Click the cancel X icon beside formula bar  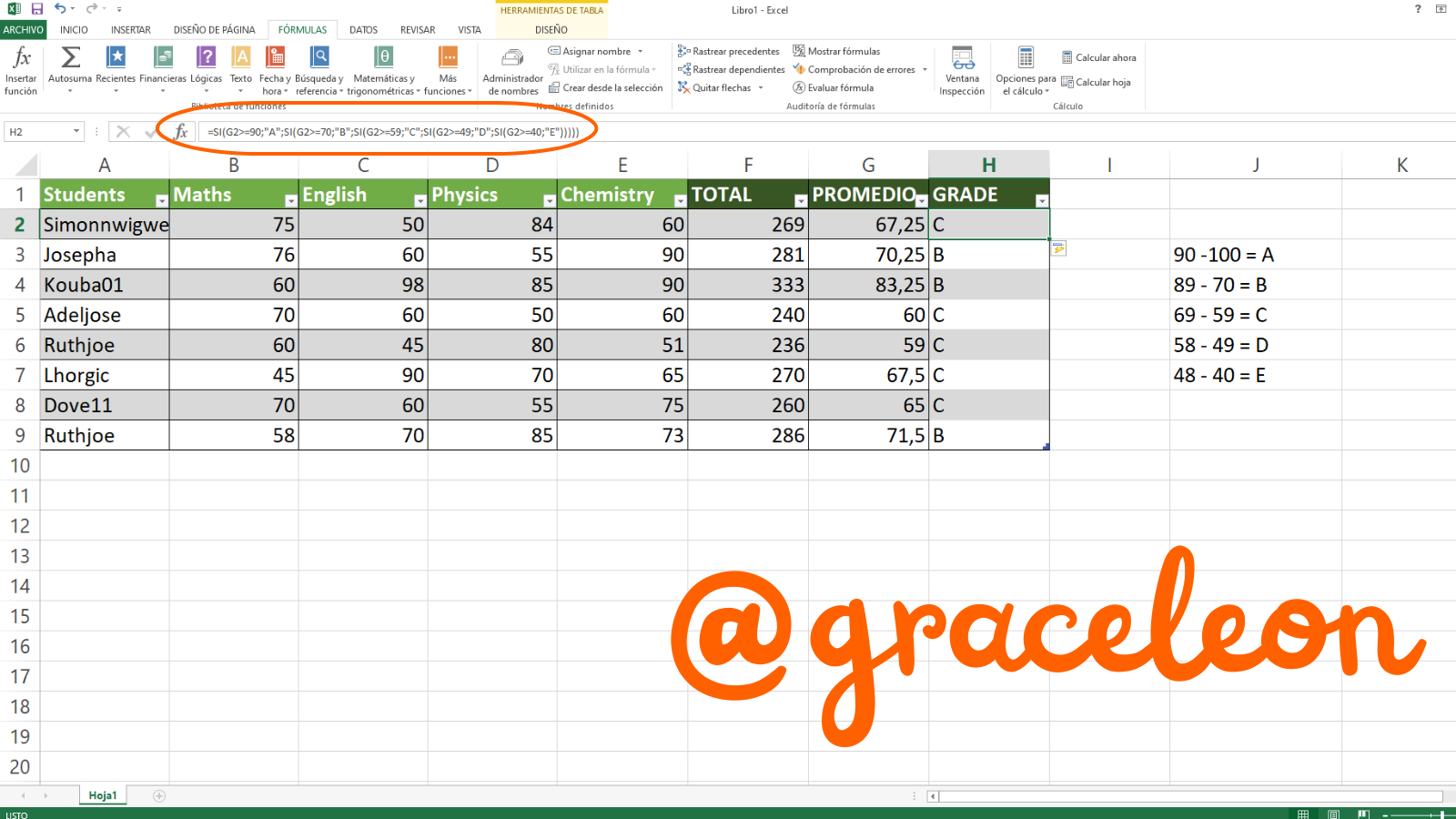pyautogui.click(x=123, y=132)
